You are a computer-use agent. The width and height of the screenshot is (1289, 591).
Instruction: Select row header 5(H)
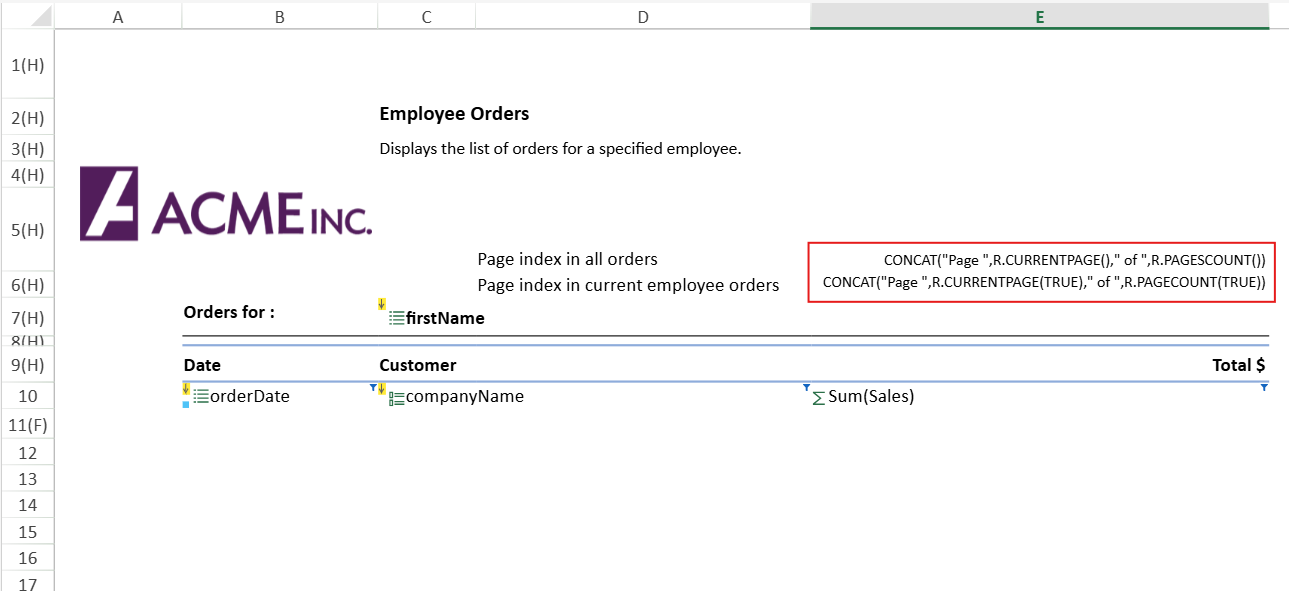pos(27,230)
